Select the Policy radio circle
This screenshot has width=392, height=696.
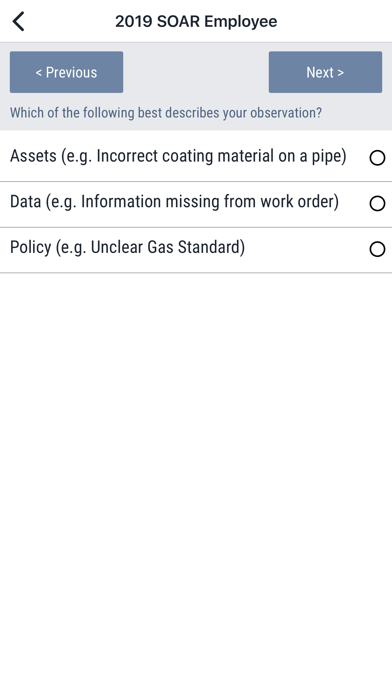[x=377, y=249]
